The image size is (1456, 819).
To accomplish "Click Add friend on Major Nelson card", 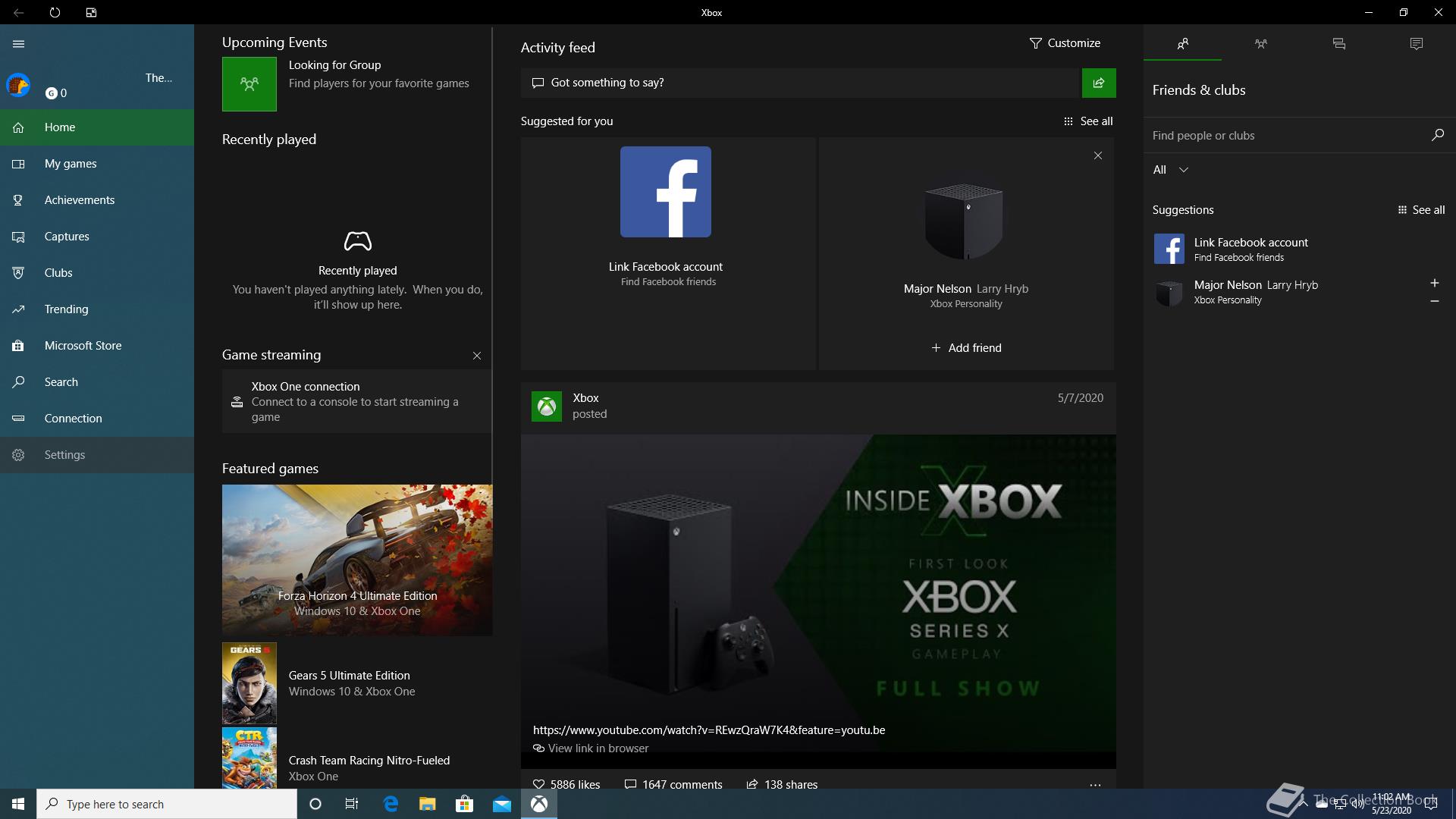I will click(966, 348).
